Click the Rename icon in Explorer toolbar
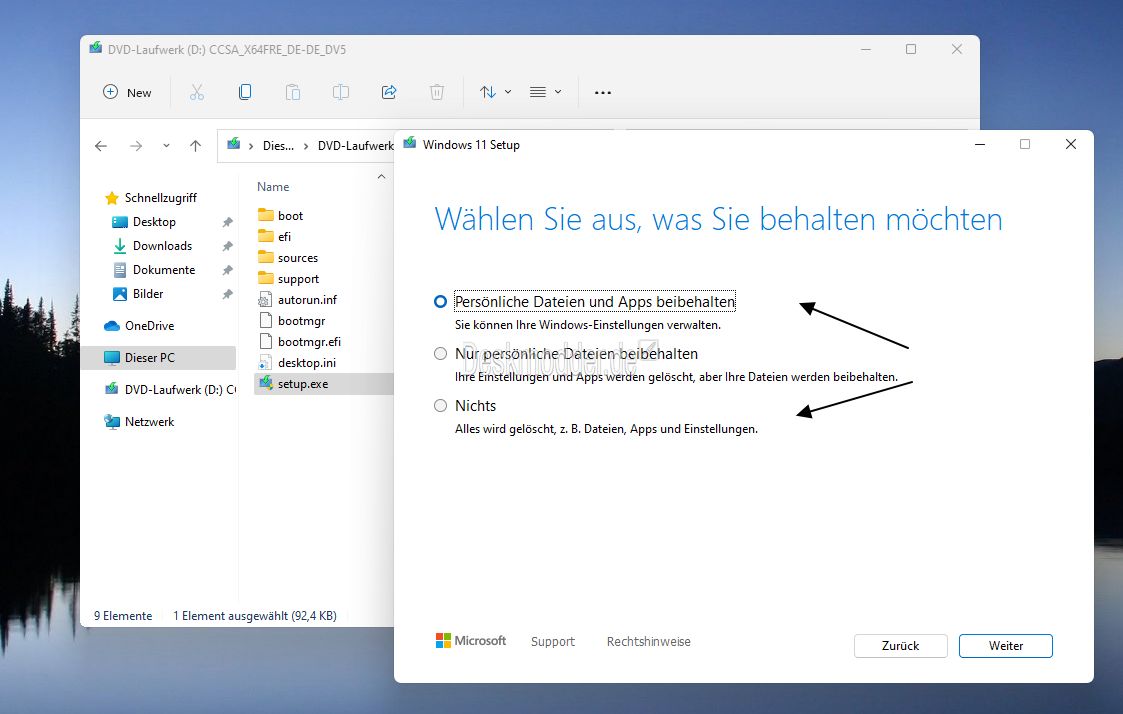 (x=341, y=92)
